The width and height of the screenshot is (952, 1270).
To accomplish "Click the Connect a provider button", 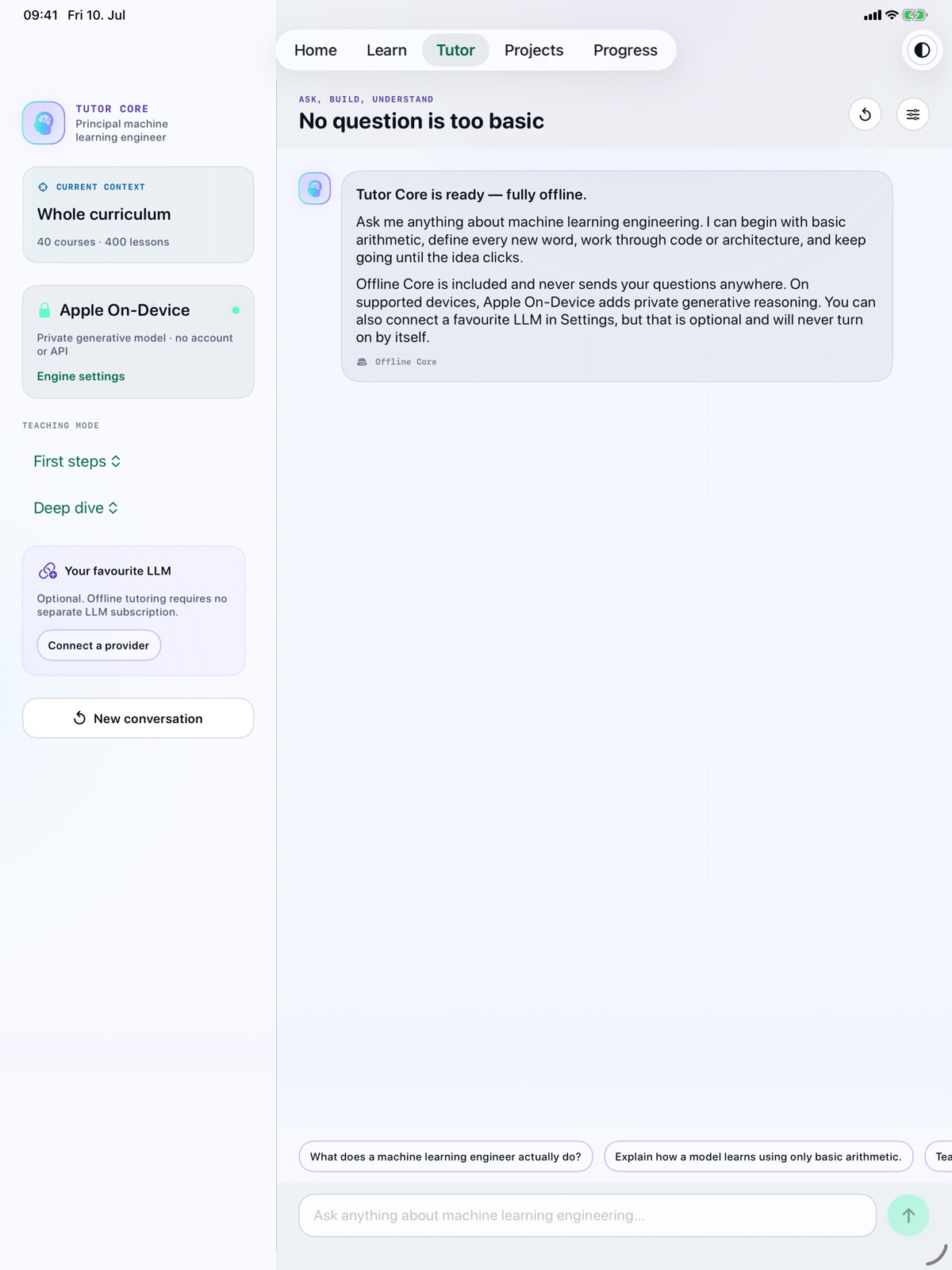I will 98,645.
